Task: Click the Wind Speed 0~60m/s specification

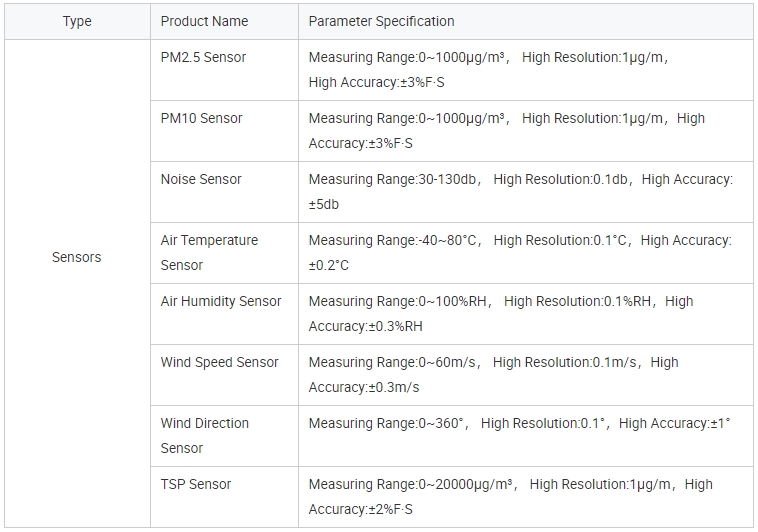Action: (493, 374)
